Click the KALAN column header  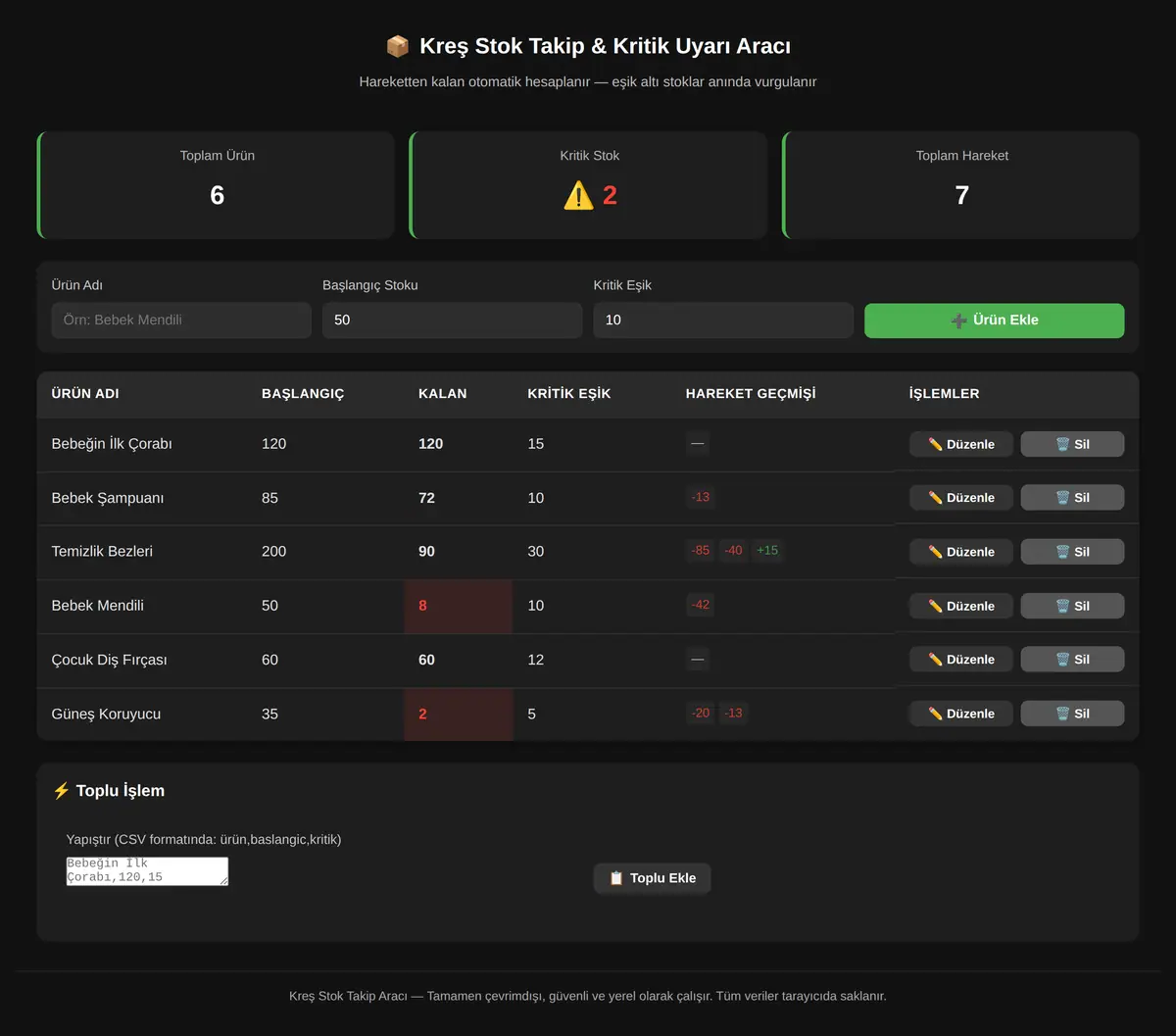[x=443, y=394]
